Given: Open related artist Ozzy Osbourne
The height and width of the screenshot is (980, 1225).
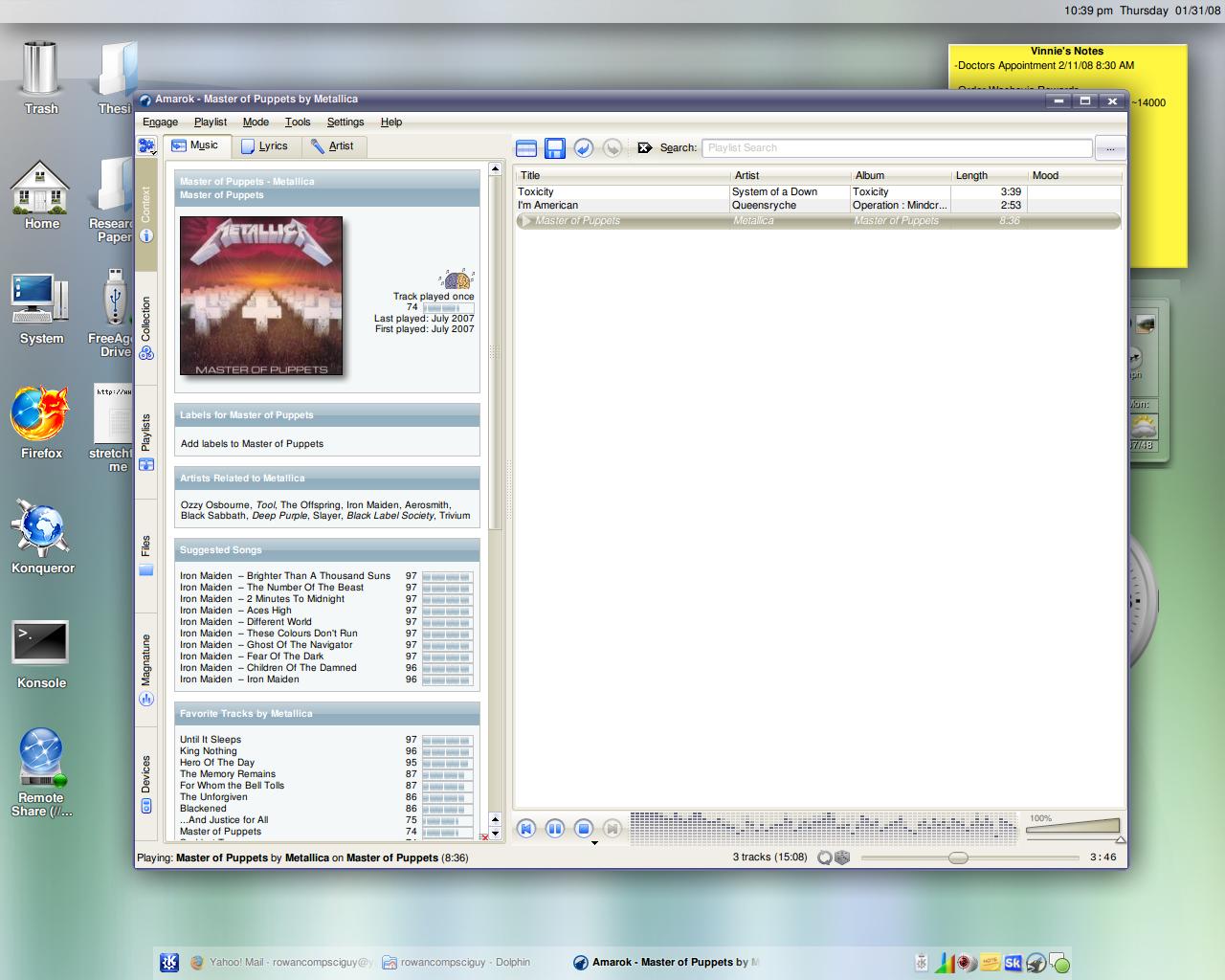Looking at the screenshot, I should coord(215,504).
